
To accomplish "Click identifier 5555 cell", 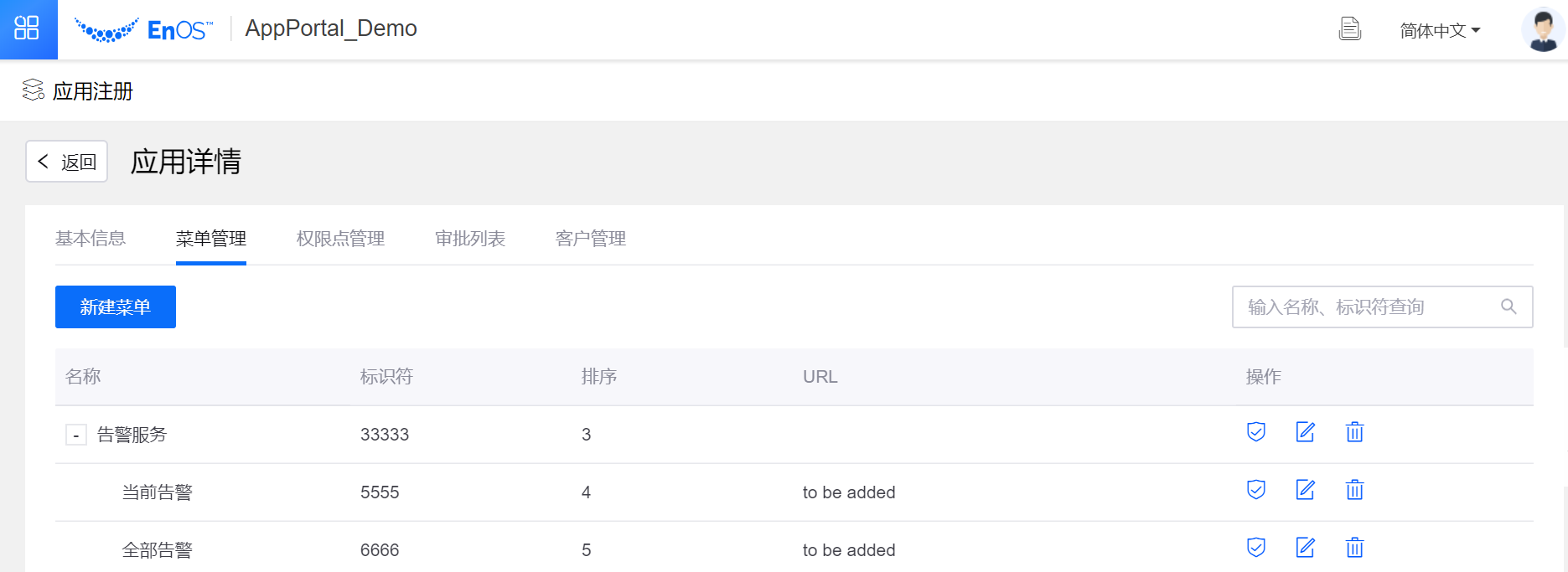I will click(380, 492).
